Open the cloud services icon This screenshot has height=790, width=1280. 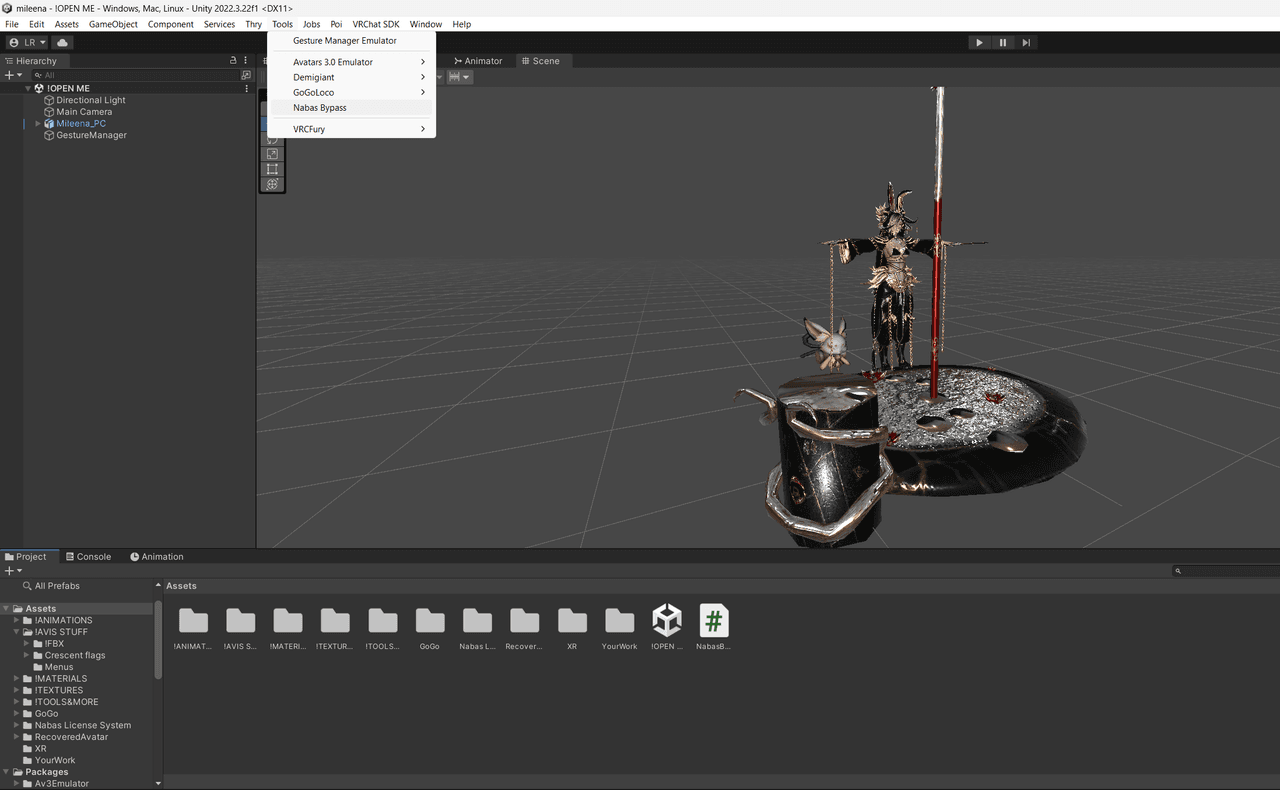62,43
